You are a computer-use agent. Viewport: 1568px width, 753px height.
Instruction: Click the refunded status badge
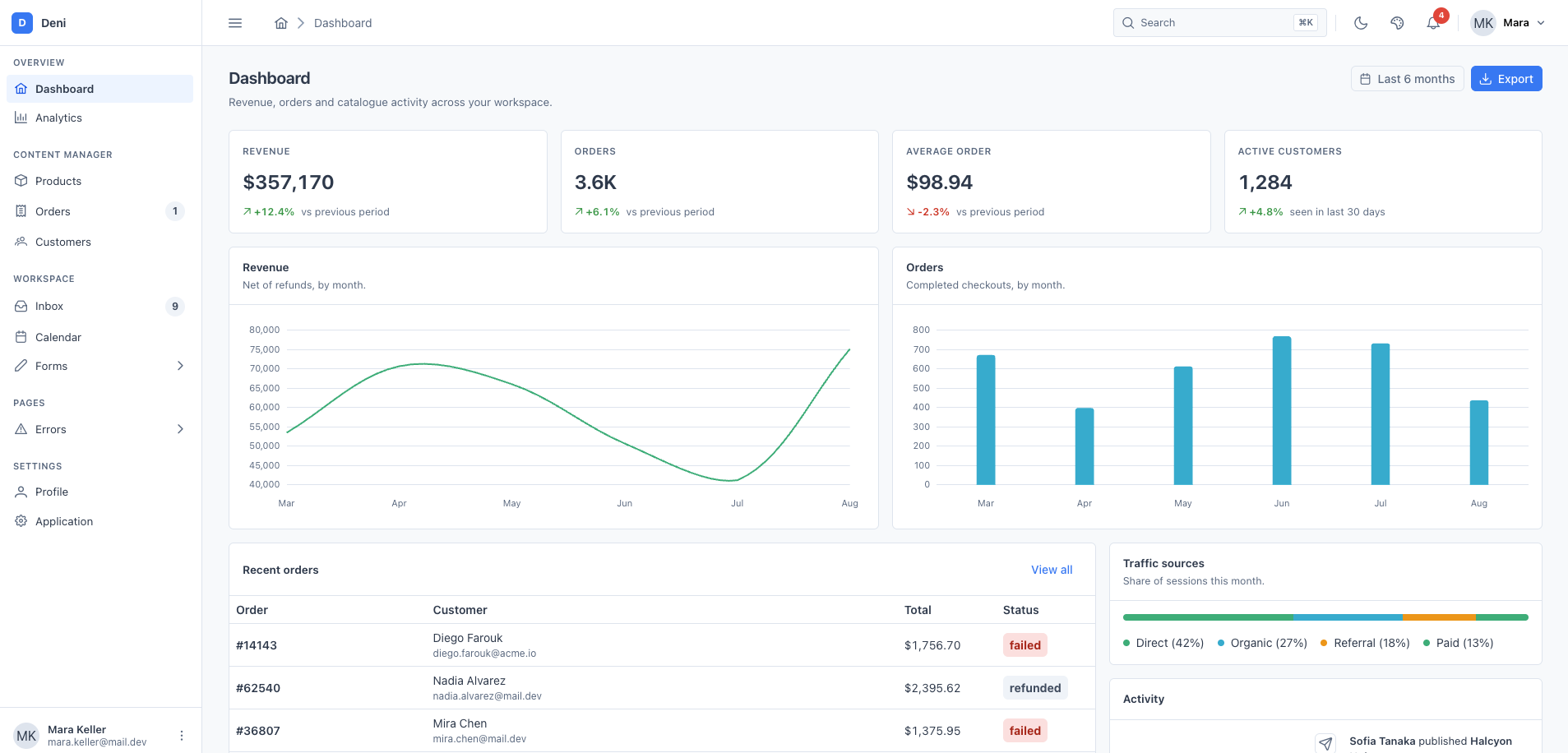[1035, 688]
